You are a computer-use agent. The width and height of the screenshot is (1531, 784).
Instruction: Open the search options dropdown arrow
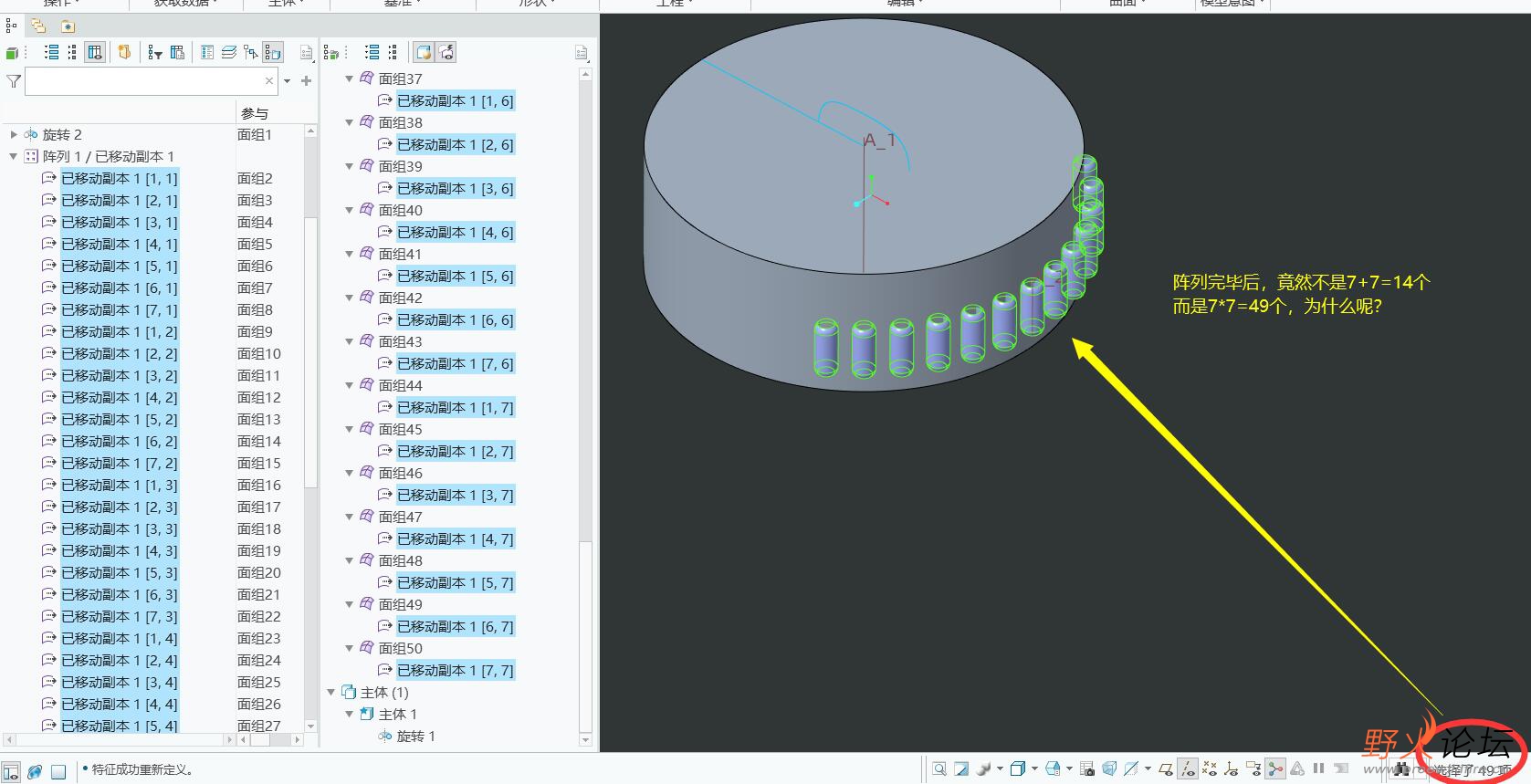tap(288, 81)
